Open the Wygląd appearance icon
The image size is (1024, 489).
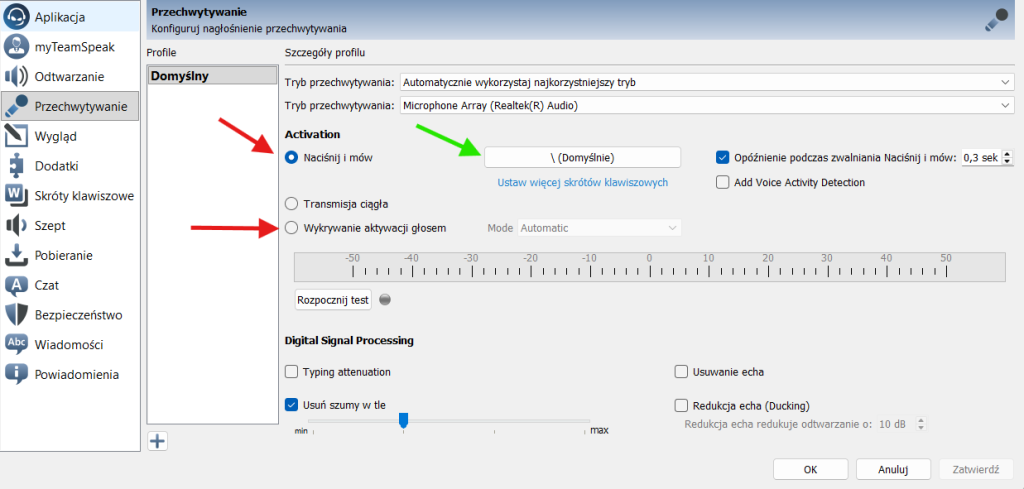point(16,136)
